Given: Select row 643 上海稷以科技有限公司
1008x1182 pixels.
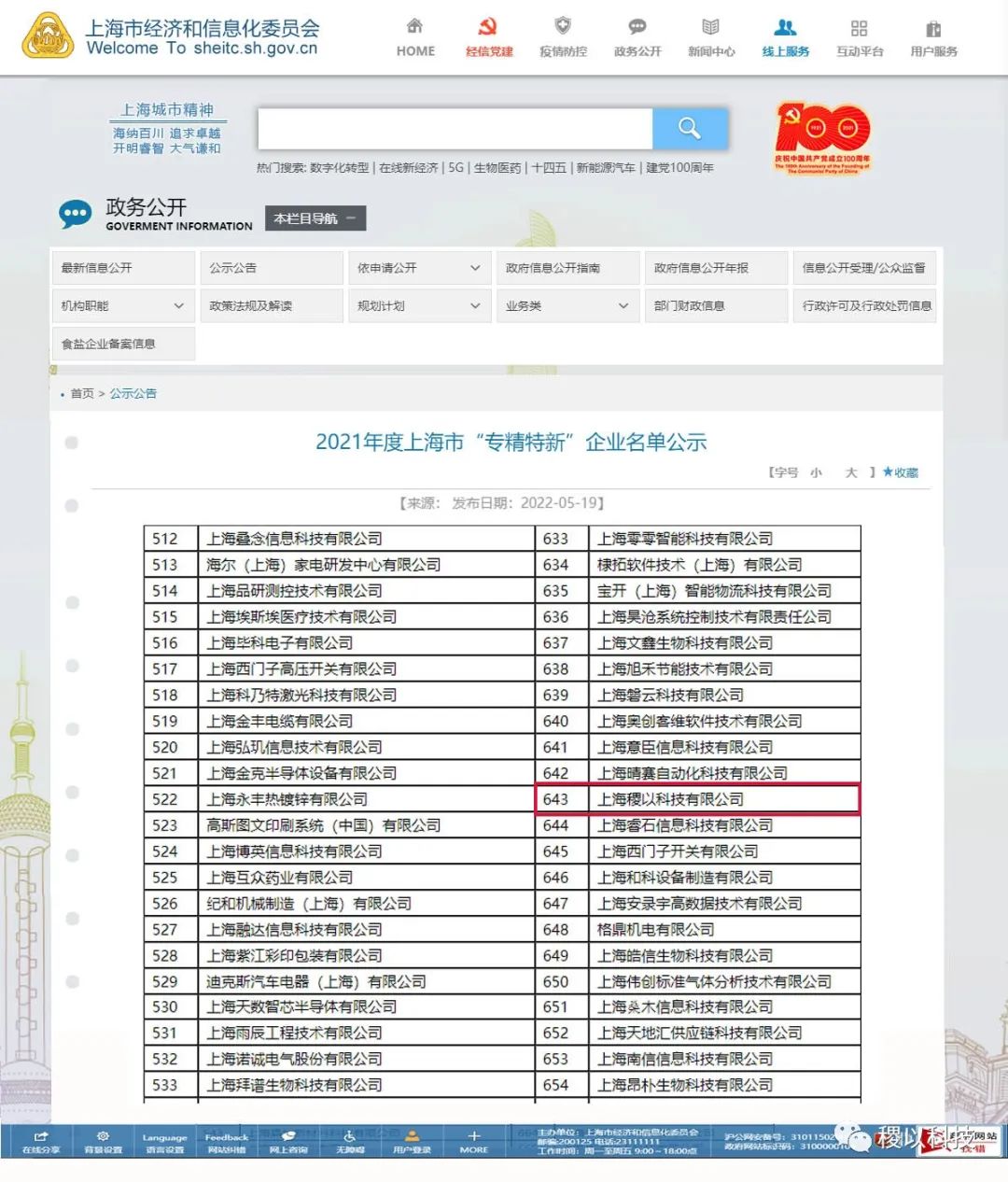Looking at the screenshot, I should 697,799.
